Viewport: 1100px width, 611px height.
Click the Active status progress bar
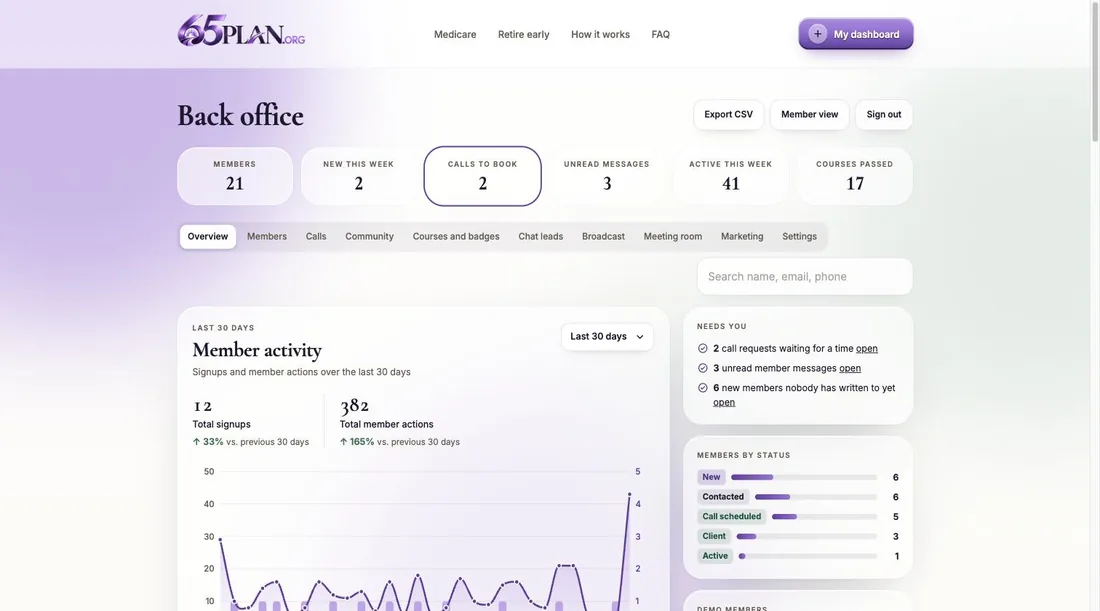click(x=808, y=556)
